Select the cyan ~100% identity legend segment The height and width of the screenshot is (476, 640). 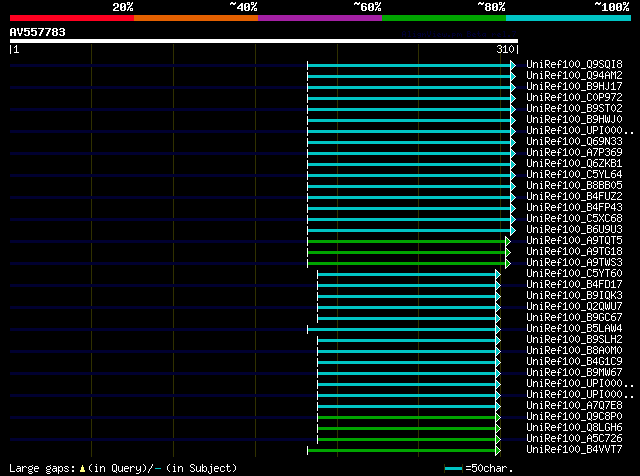pyautogui.click(x=568, y=18)
